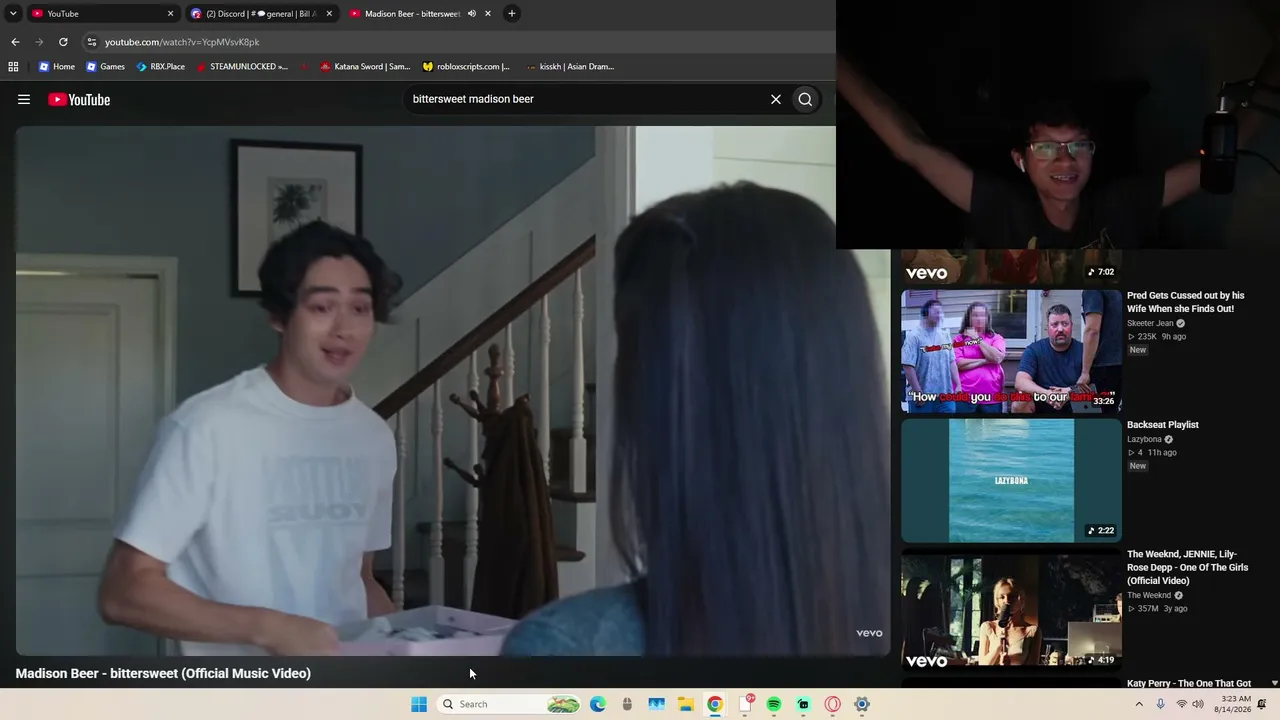Click the Madison Beer bittersweet video title
Screen dimensions: 1280x720
pos(163,674)
